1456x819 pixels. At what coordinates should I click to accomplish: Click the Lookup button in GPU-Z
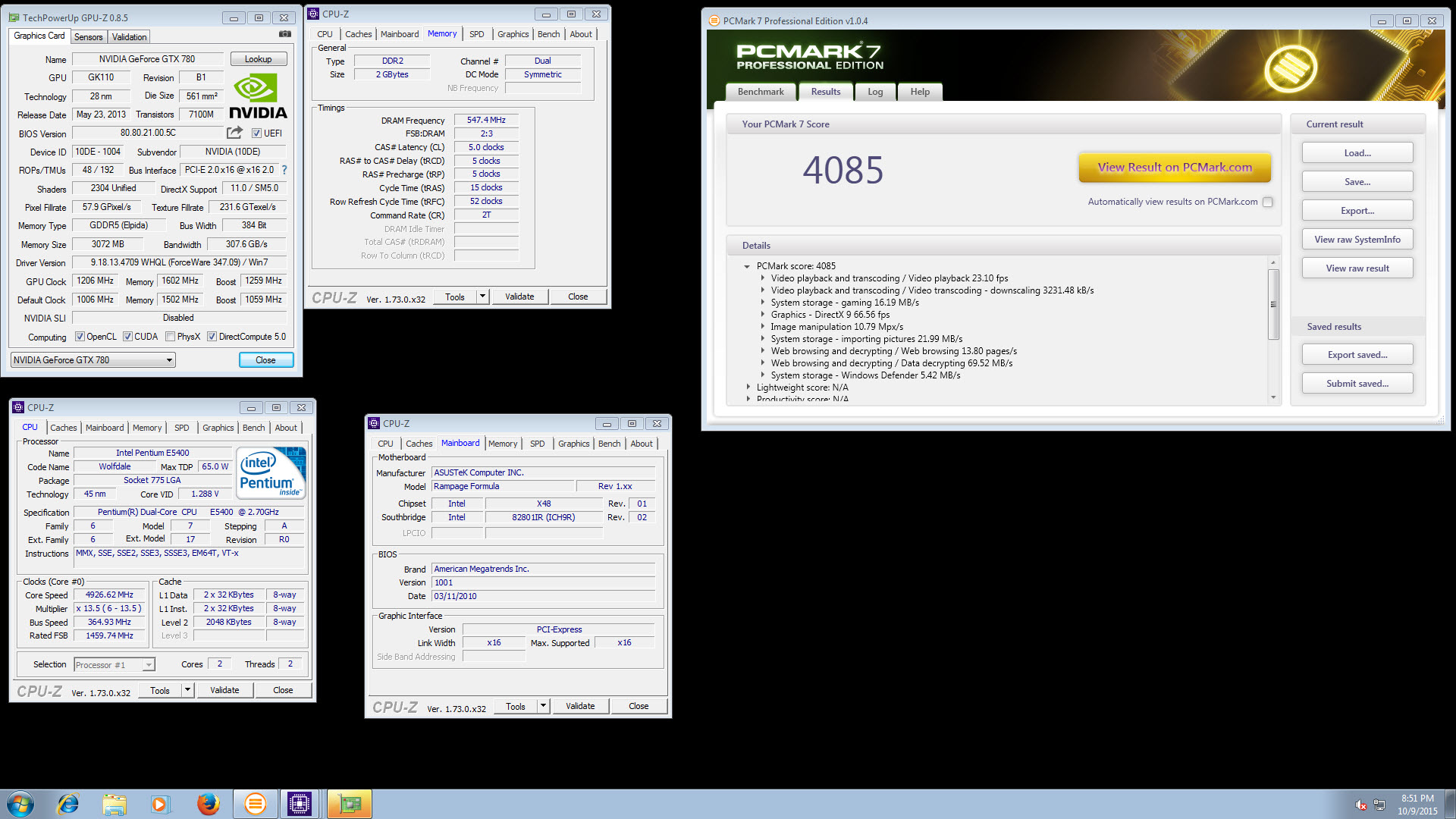coord(258,59)
